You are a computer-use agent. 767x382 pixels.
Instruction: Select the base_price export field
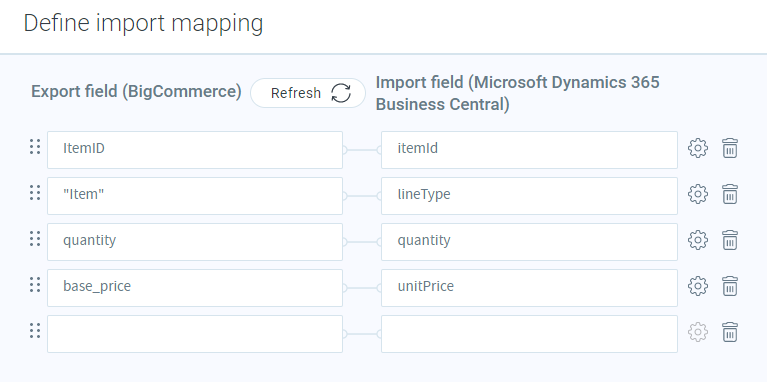click(x=195, y=288)
